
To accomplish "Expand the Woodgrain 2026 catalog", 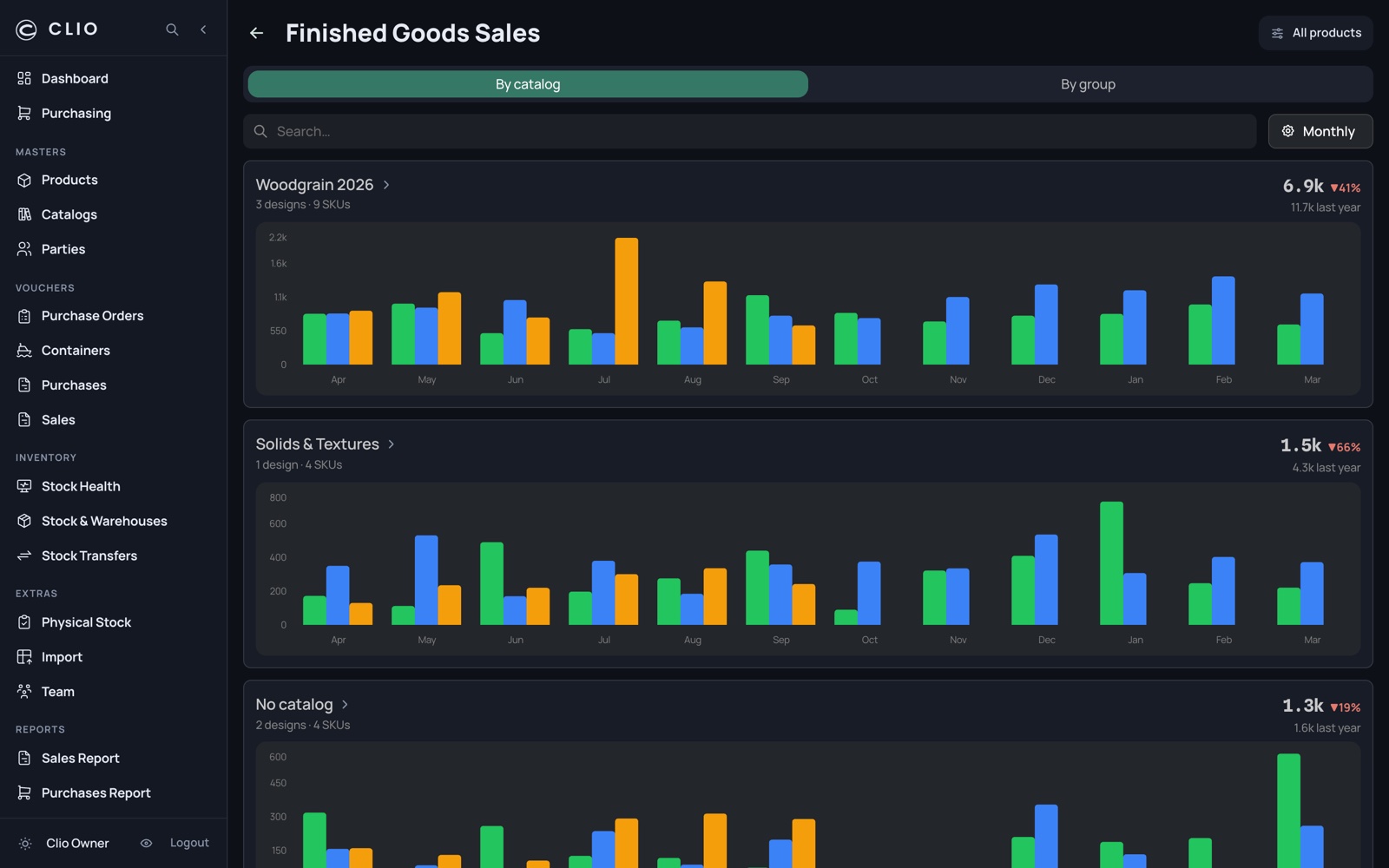I will point(323,185).
